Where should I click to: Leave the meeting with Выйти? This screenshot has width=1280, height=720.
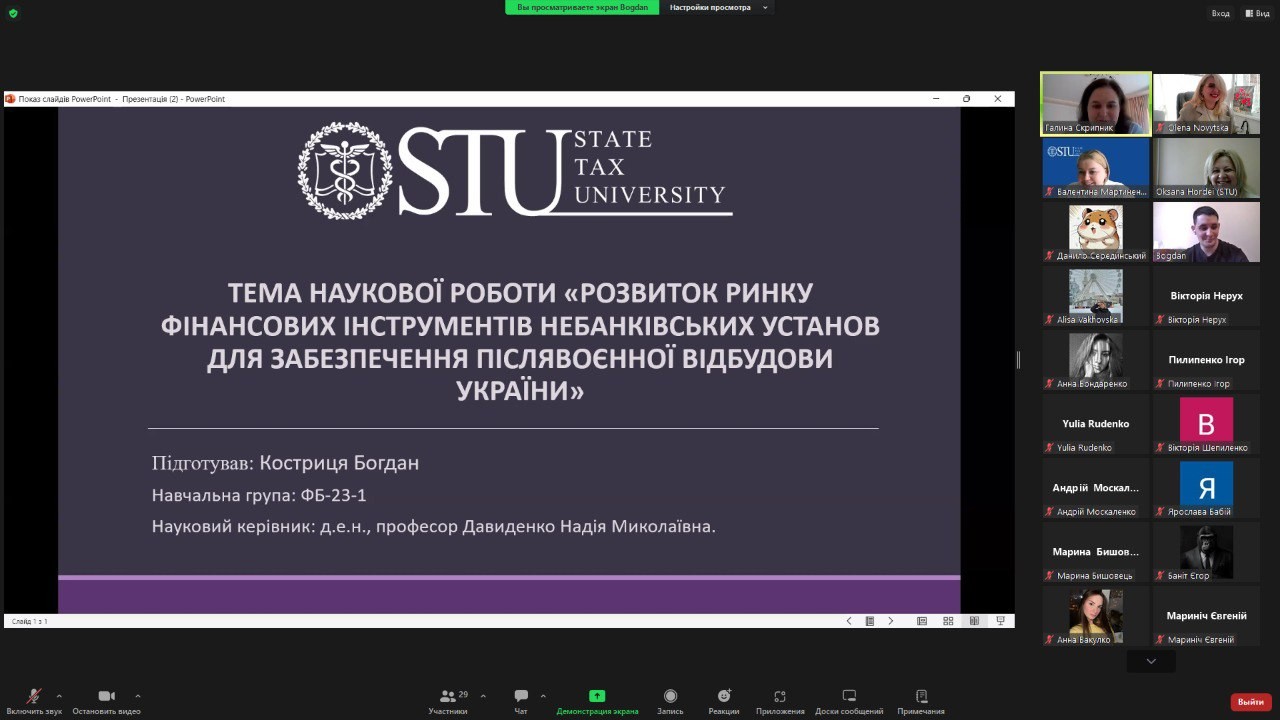1251,702
